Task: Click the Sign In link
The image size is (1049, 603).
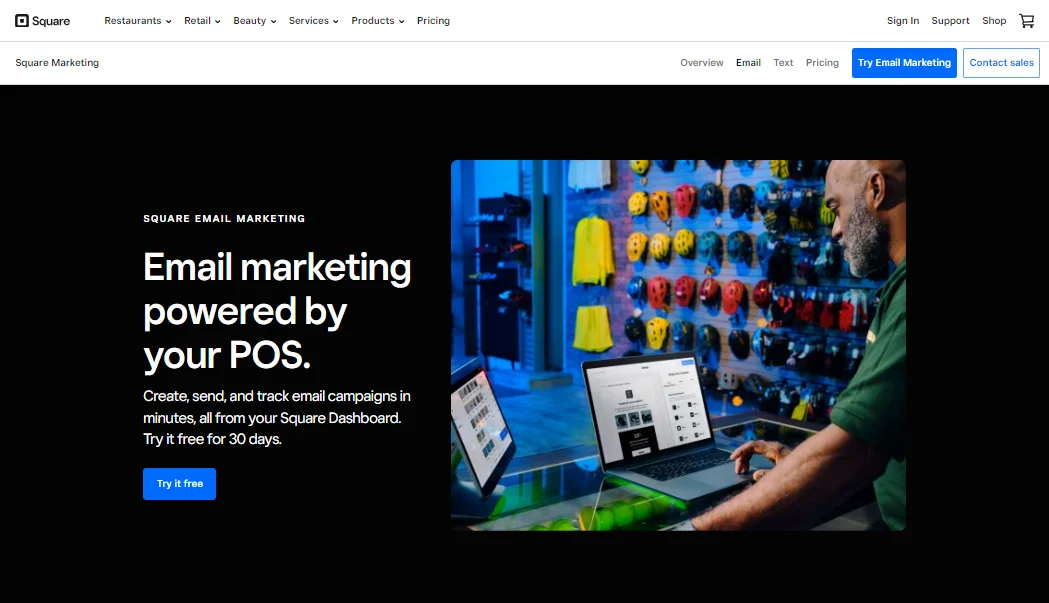Action: (x=902, y=21)
